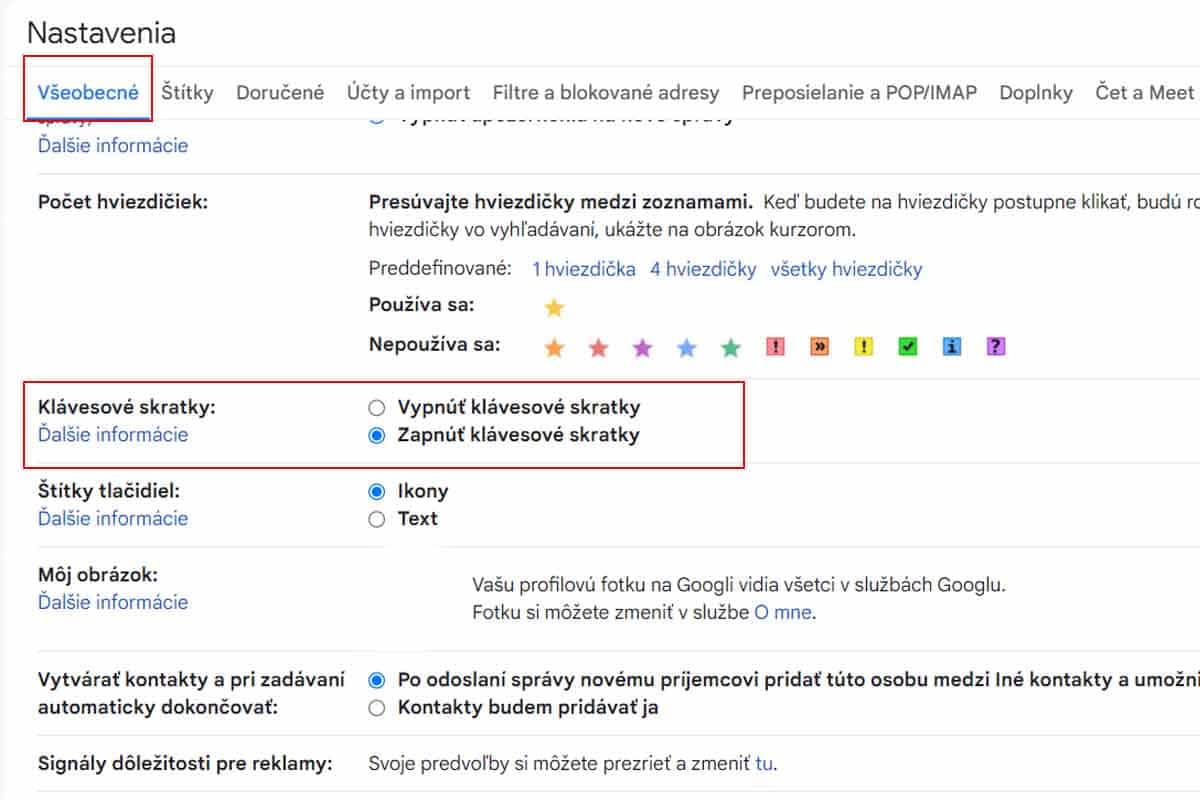This screenshot has height=800, width=1200.
Task: Click the 4 hviezdičky preset link
Action: tap(703, 269)
